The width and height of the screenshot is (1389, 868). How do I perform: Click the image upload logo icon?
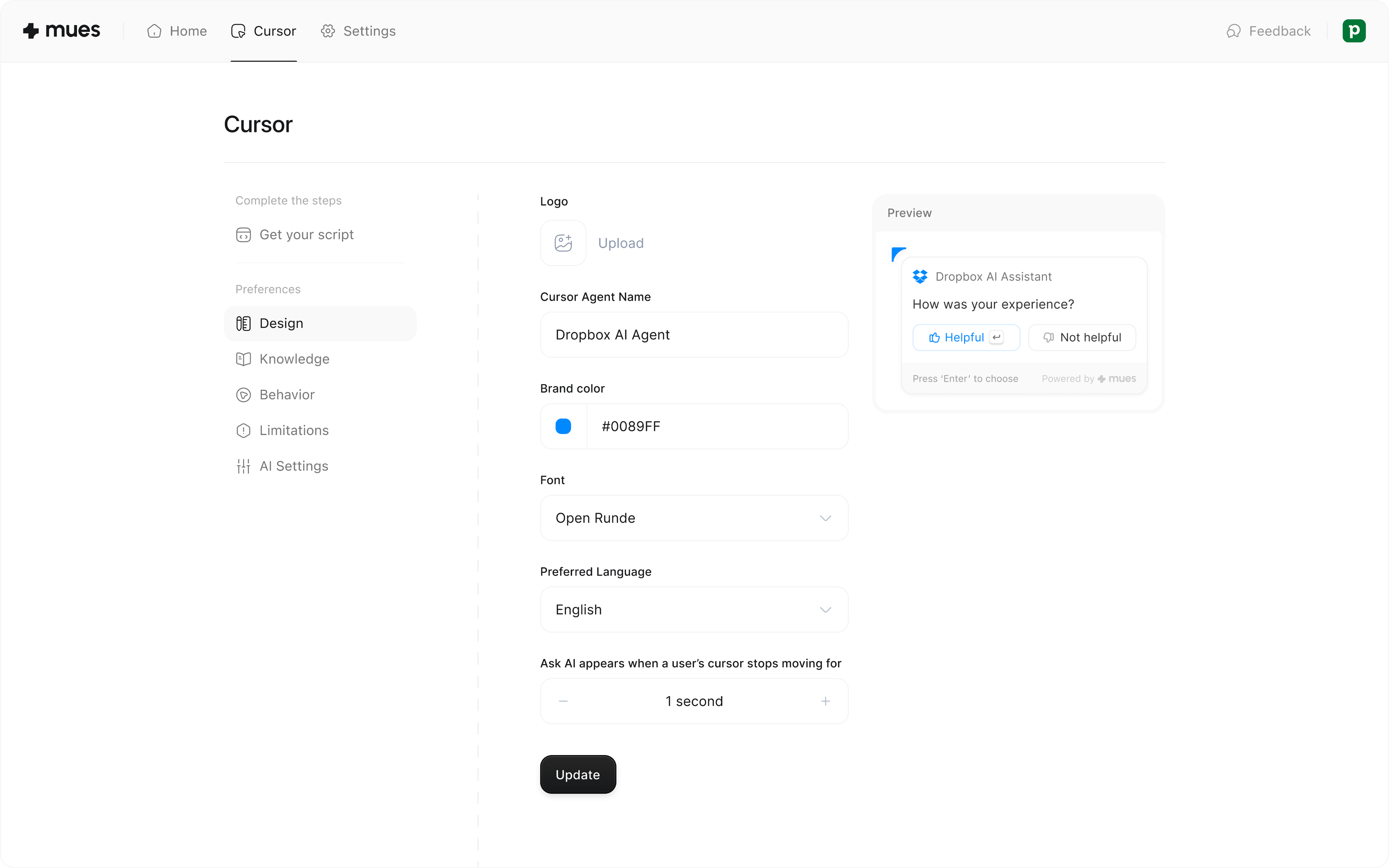click(x=563, y=243)
